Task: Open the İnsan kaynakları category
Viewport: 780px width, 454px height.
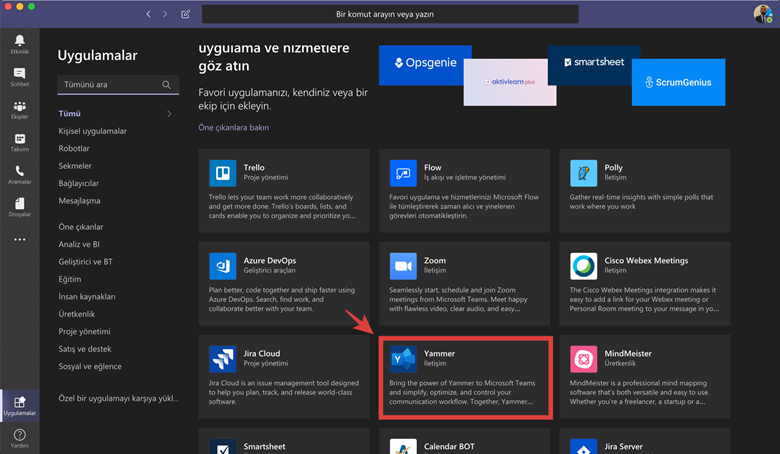Action: click(x=87, y=296)
